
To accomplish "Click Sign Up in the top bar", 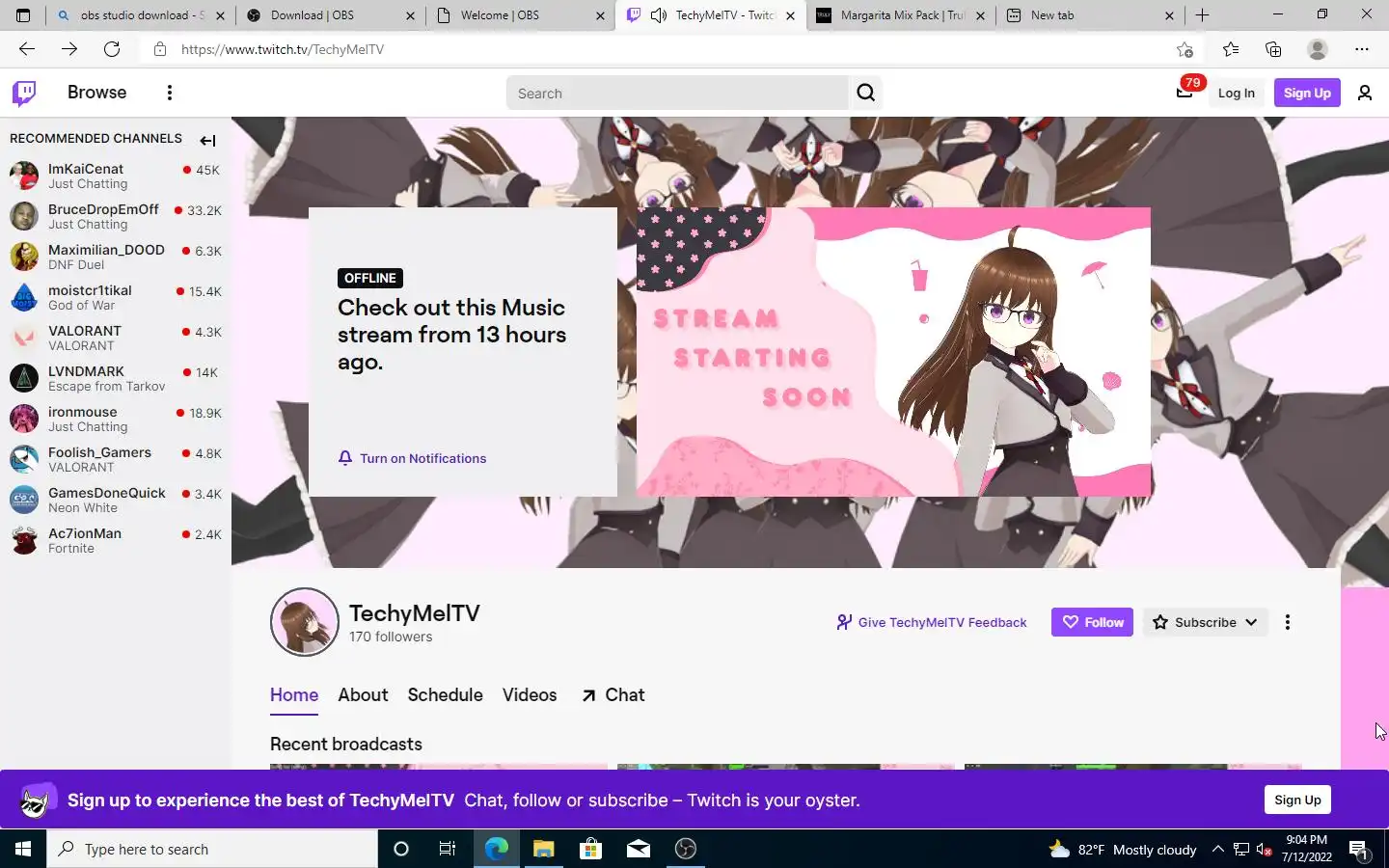I will 1307,93.
